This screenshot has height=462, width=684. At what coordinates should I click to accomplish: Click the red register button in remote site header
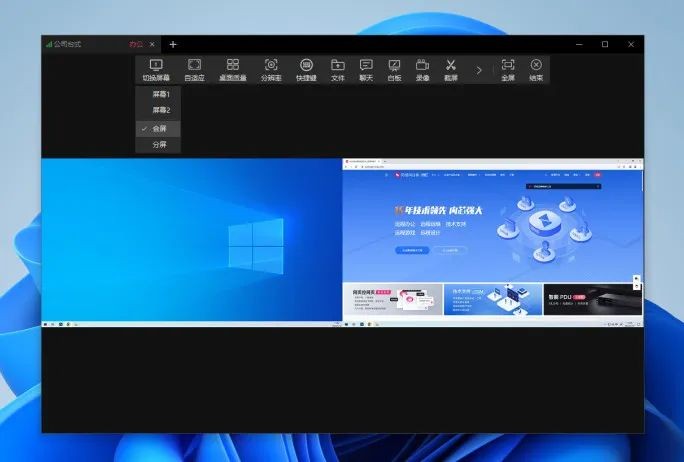(x=598, y=175)
